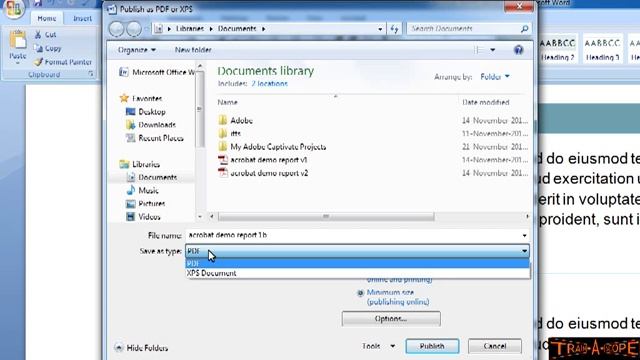This screenshot has width=640, height=360.
Task: Click Hide Folders toggle
Action: click(x=142, y=348)
